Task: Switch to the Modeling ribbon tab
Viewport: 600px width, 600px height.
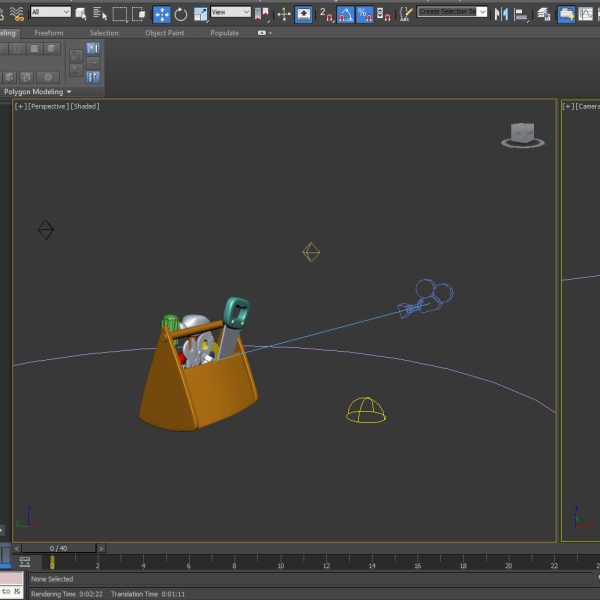Action: coord(8,33)
